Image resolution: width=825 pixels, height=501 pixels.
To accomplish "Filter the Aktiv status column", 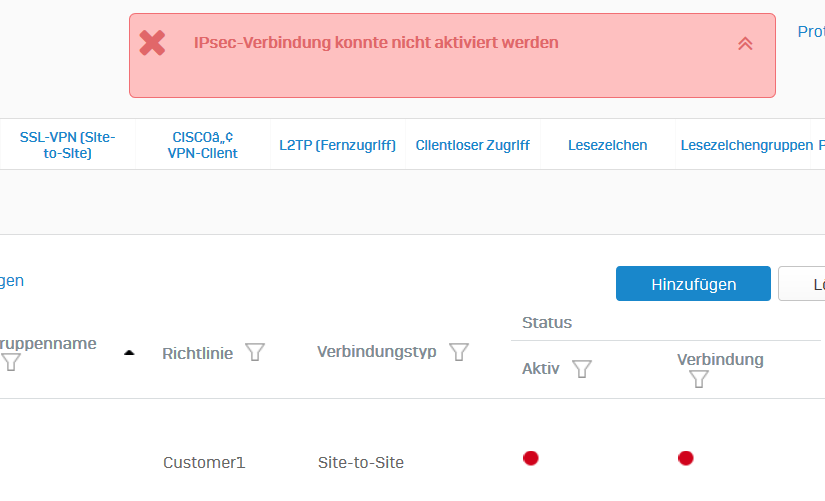I will [582, 369].
